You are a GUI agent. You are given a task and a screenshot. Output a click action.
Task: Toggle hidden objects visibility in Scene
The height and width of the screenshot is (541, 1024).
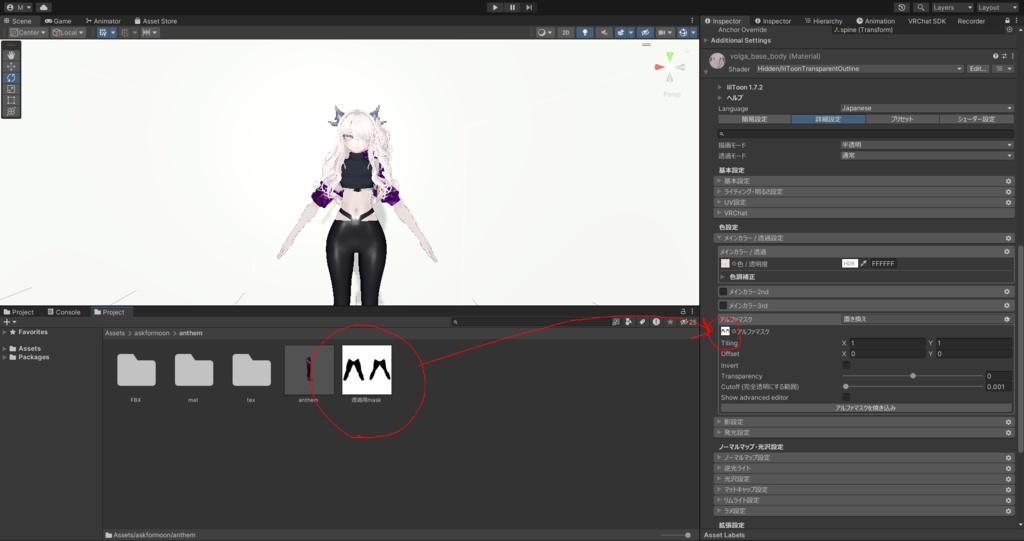(x=645, y=32)
